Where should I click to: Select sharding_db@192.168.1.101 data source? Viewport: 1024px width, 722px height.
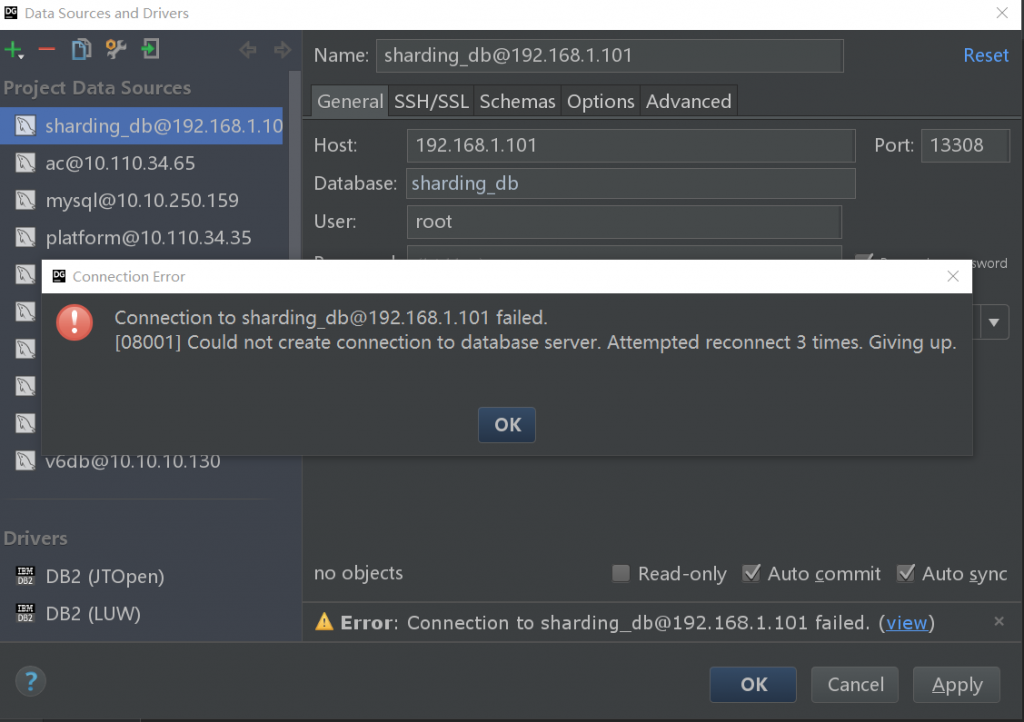coord(142,125)
